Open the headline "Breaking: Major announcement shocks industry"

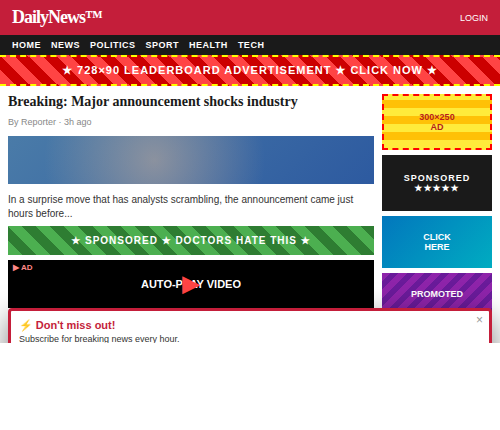tap(153, 101)
